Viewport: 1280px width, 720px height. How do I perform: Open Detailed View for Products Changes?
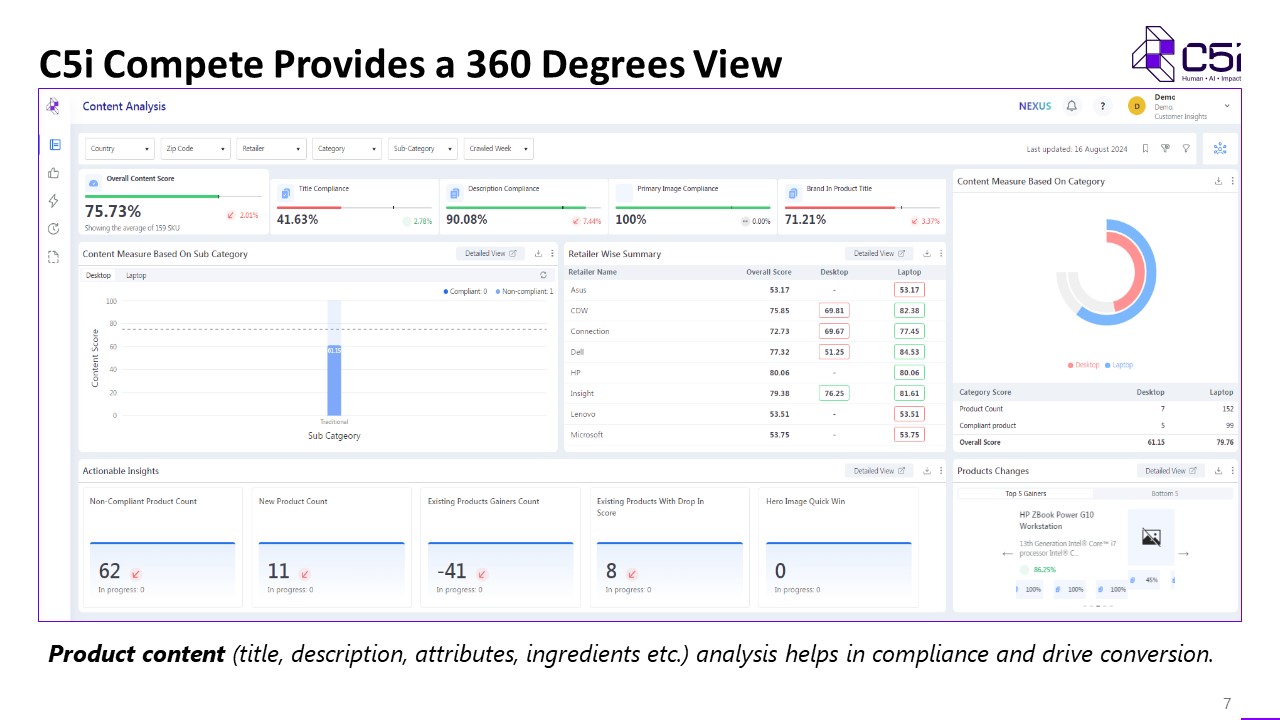pos(1171,471)
